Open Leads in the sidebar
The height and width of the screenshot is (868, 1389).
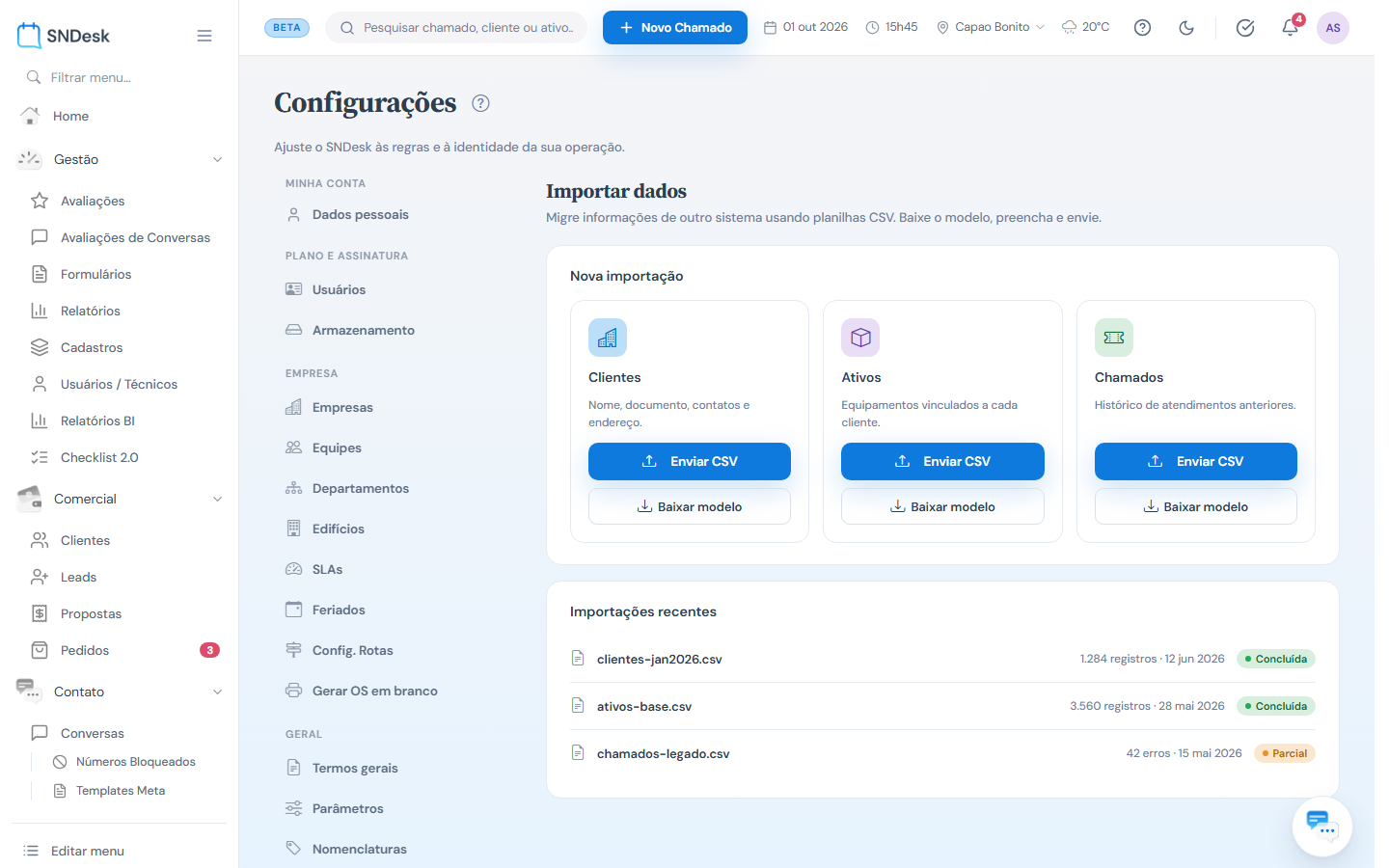coord(78,577)
